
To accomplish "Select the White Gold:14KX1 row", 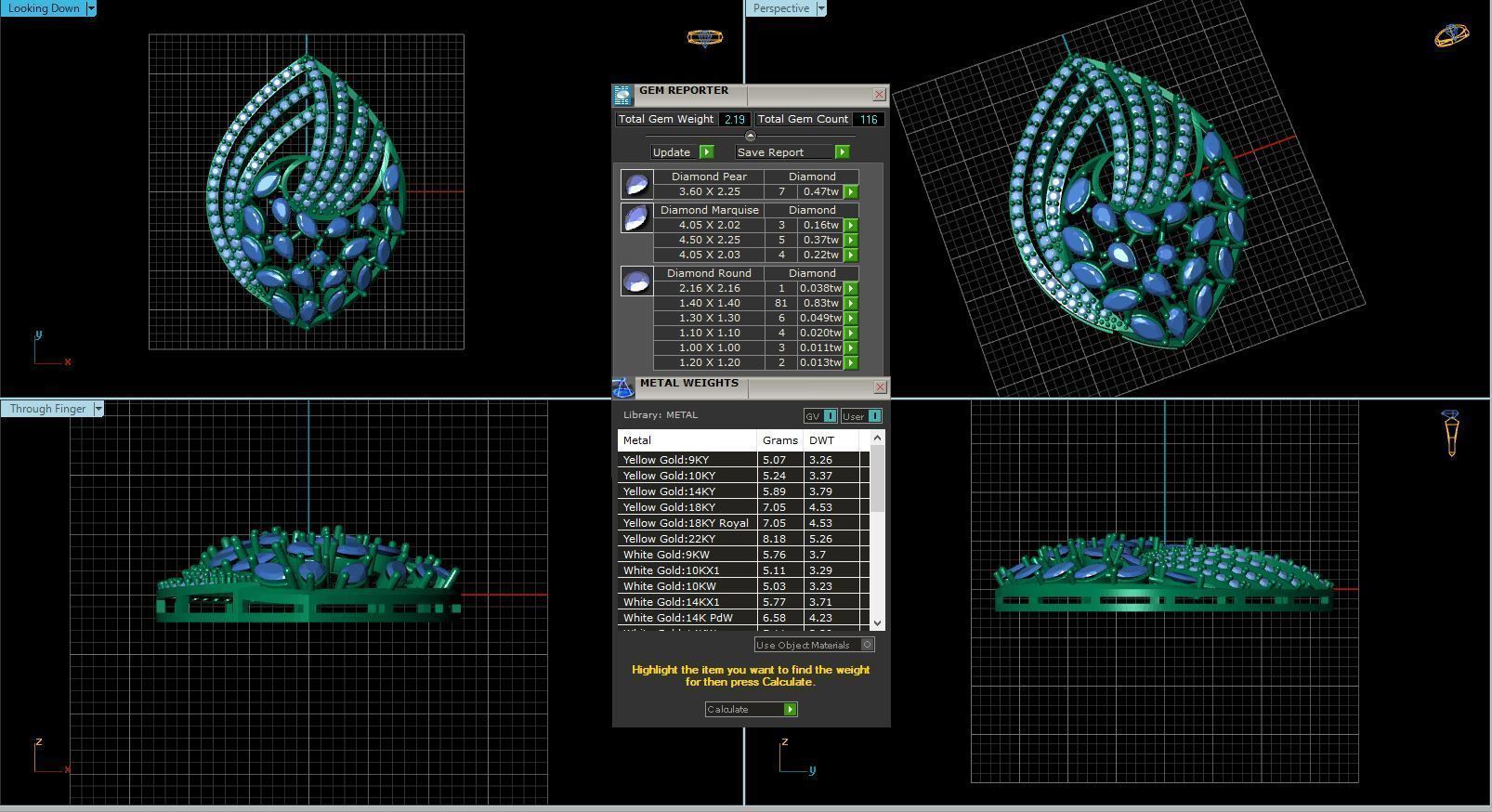I will click(743, 602).
